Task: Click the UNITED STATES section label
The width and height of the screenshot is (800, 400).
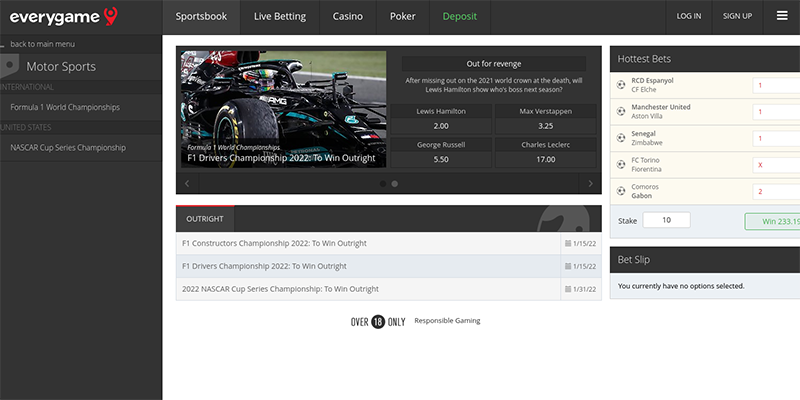Action: 26,128
